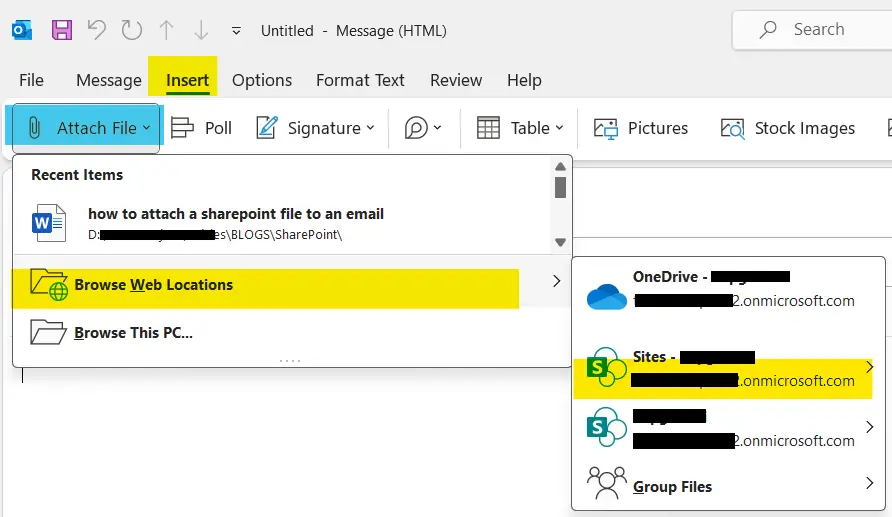The image size is (892, 517).
Task: Open Stock Images
Action: tap(788, 128)
